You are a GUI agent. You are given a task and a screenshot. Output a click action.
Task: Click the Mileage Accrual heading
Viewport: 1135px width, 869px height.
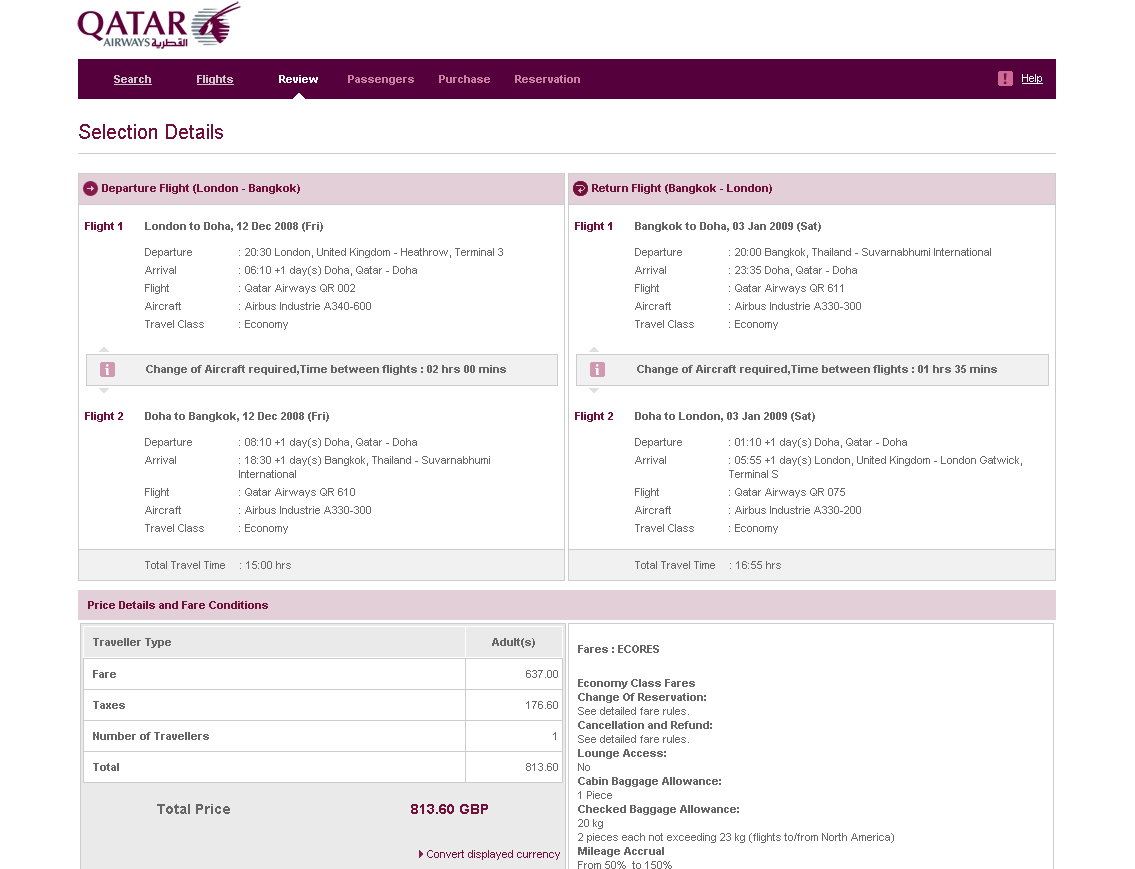(x=620, y=852)
